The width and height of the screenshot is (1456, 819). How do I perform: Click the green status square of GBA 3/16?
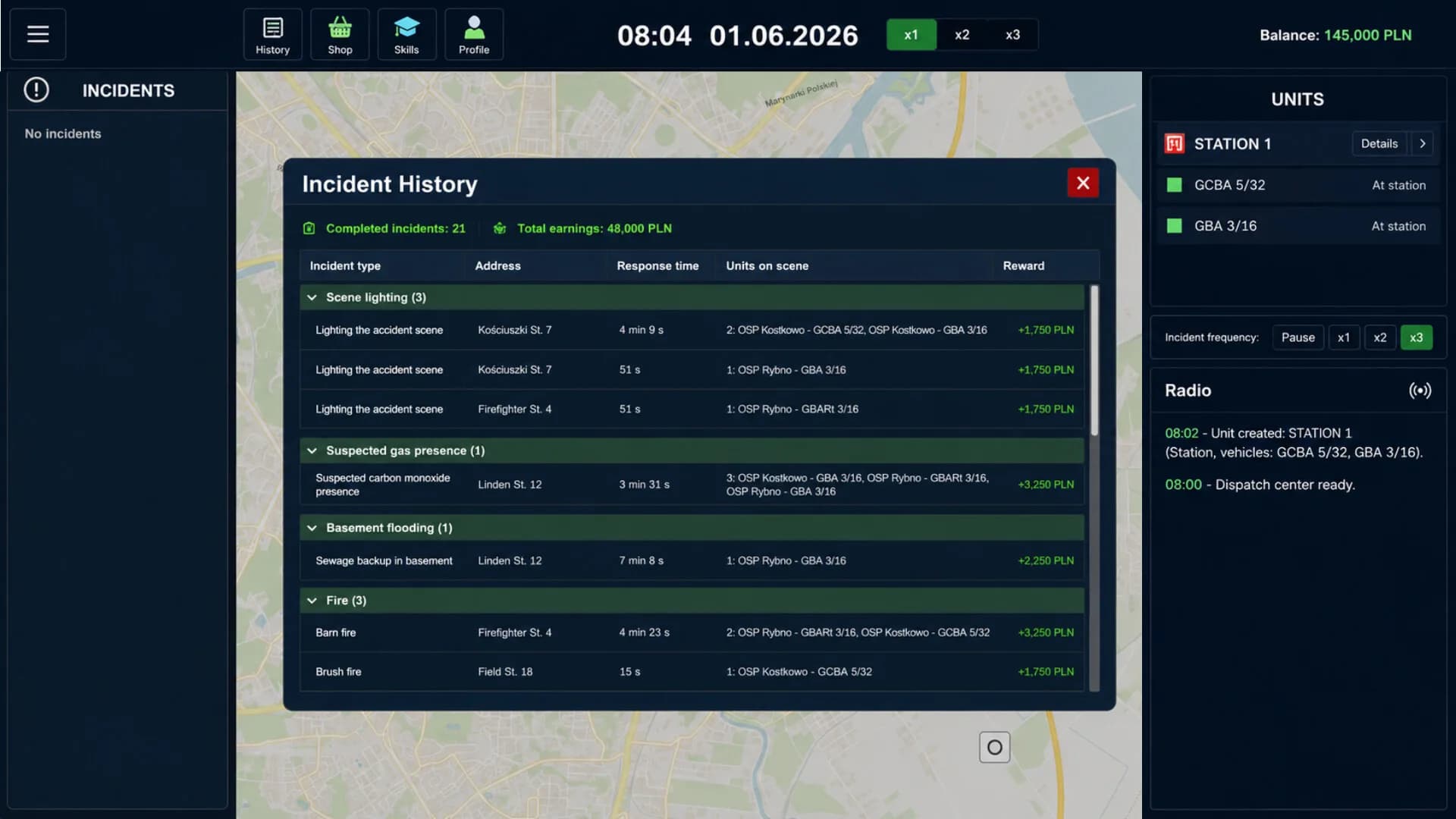1175,226
